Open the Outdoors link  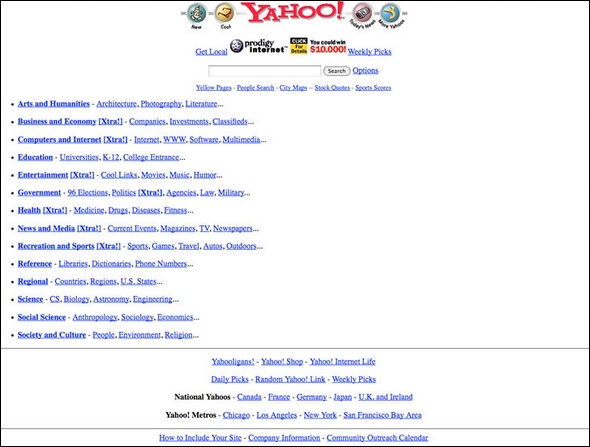click(241, 246)
